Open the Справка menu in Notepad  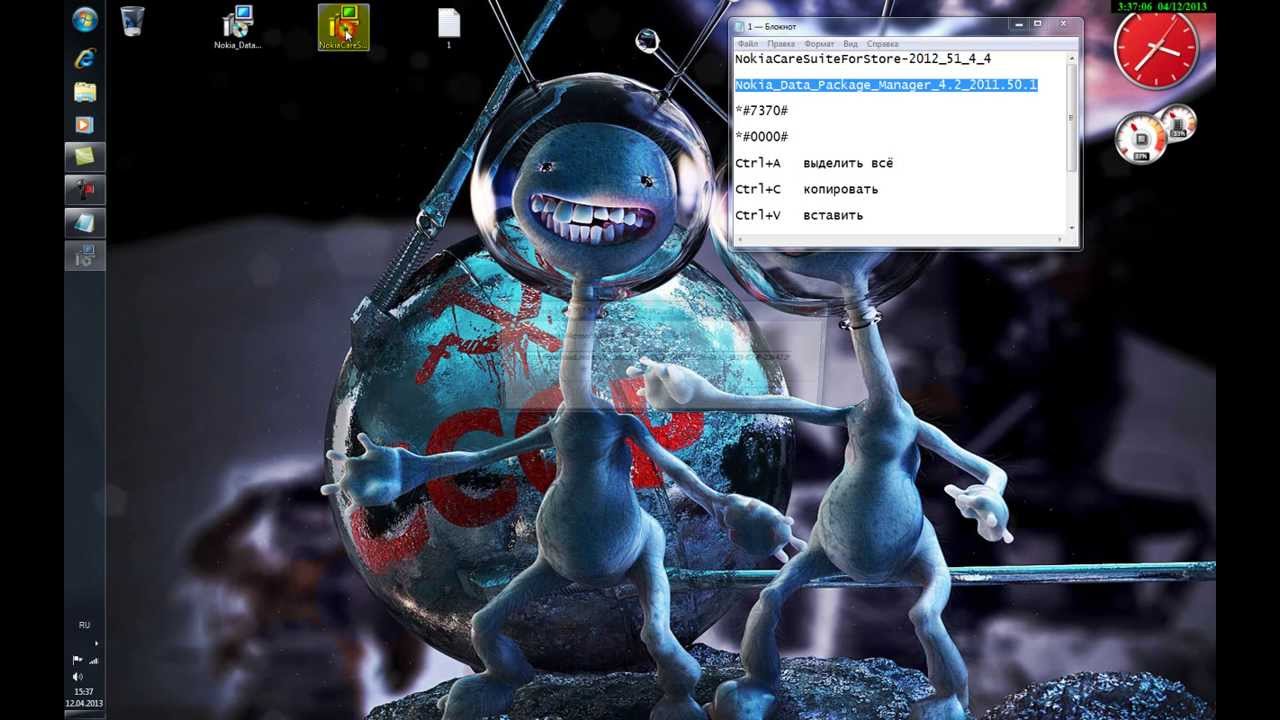pyautogui.click(x=882, y=44)
